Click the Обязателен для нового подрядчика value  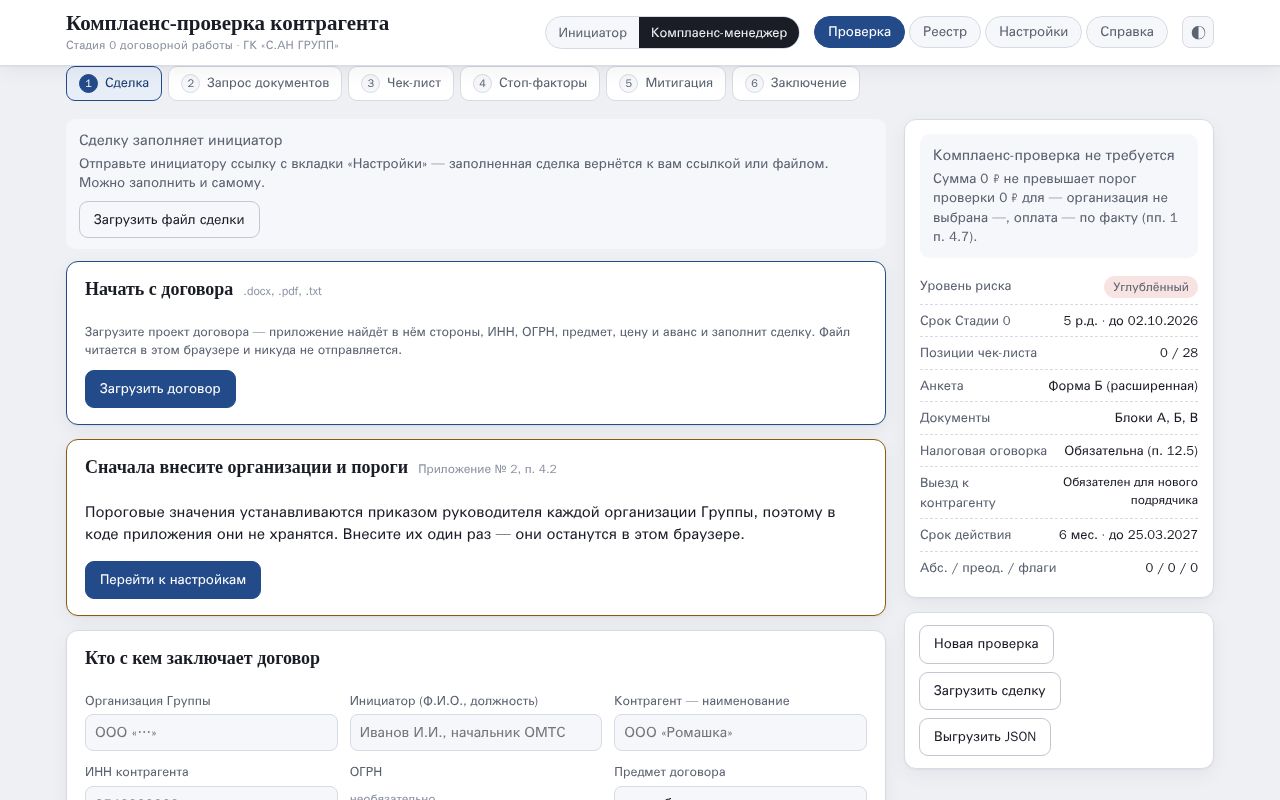click(1130, 491)
